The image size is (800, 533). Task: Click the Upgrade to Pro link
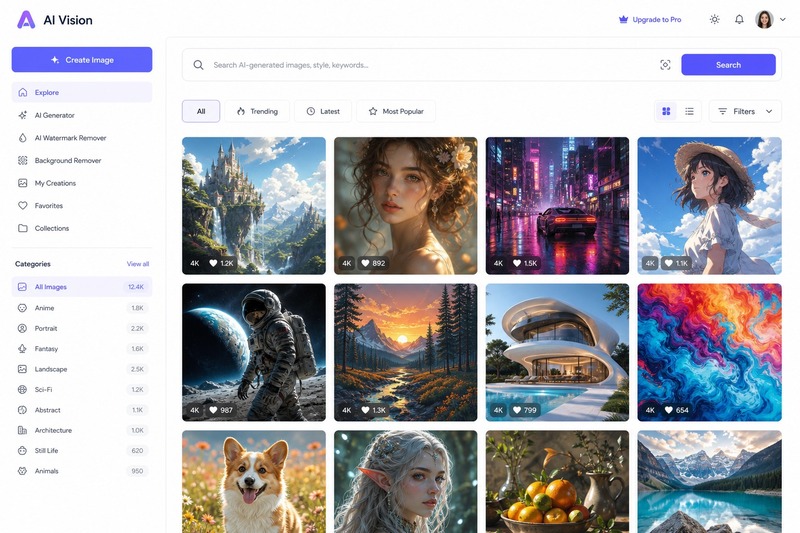[x=650, y=19]
